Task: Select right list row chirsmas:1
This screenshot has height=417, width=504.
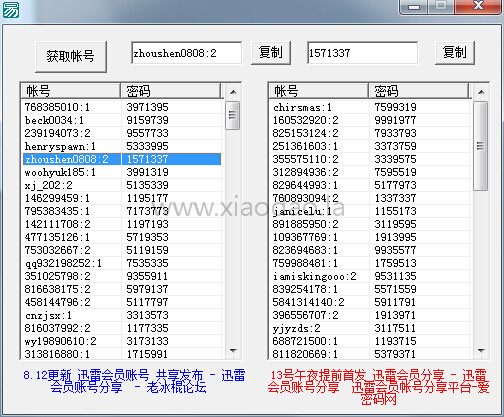Action: (x=370, y=107)
